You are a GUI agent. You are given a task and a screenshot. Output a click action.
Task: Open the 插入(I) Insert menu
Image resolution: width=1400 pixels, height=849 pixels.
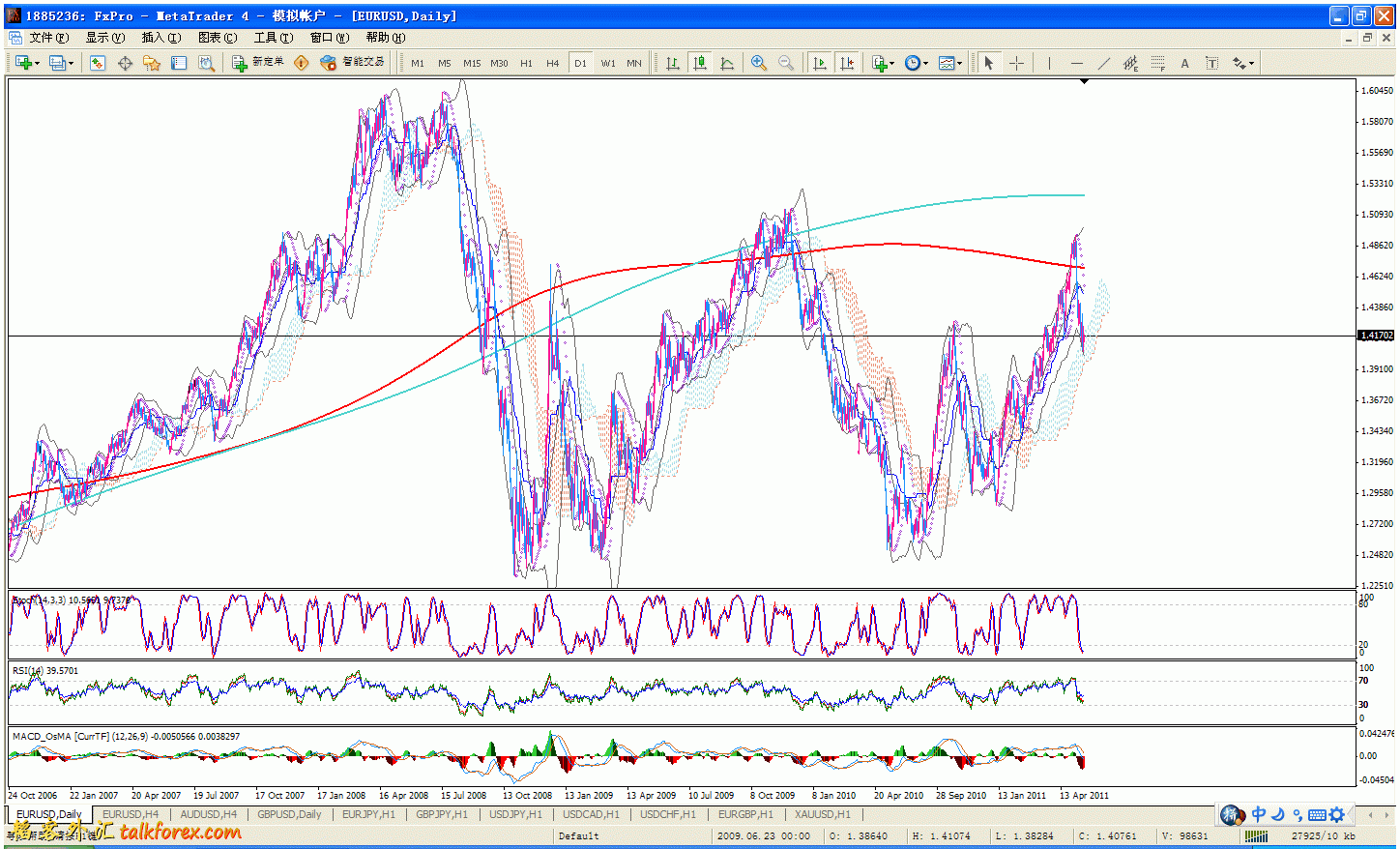(161, 38)
